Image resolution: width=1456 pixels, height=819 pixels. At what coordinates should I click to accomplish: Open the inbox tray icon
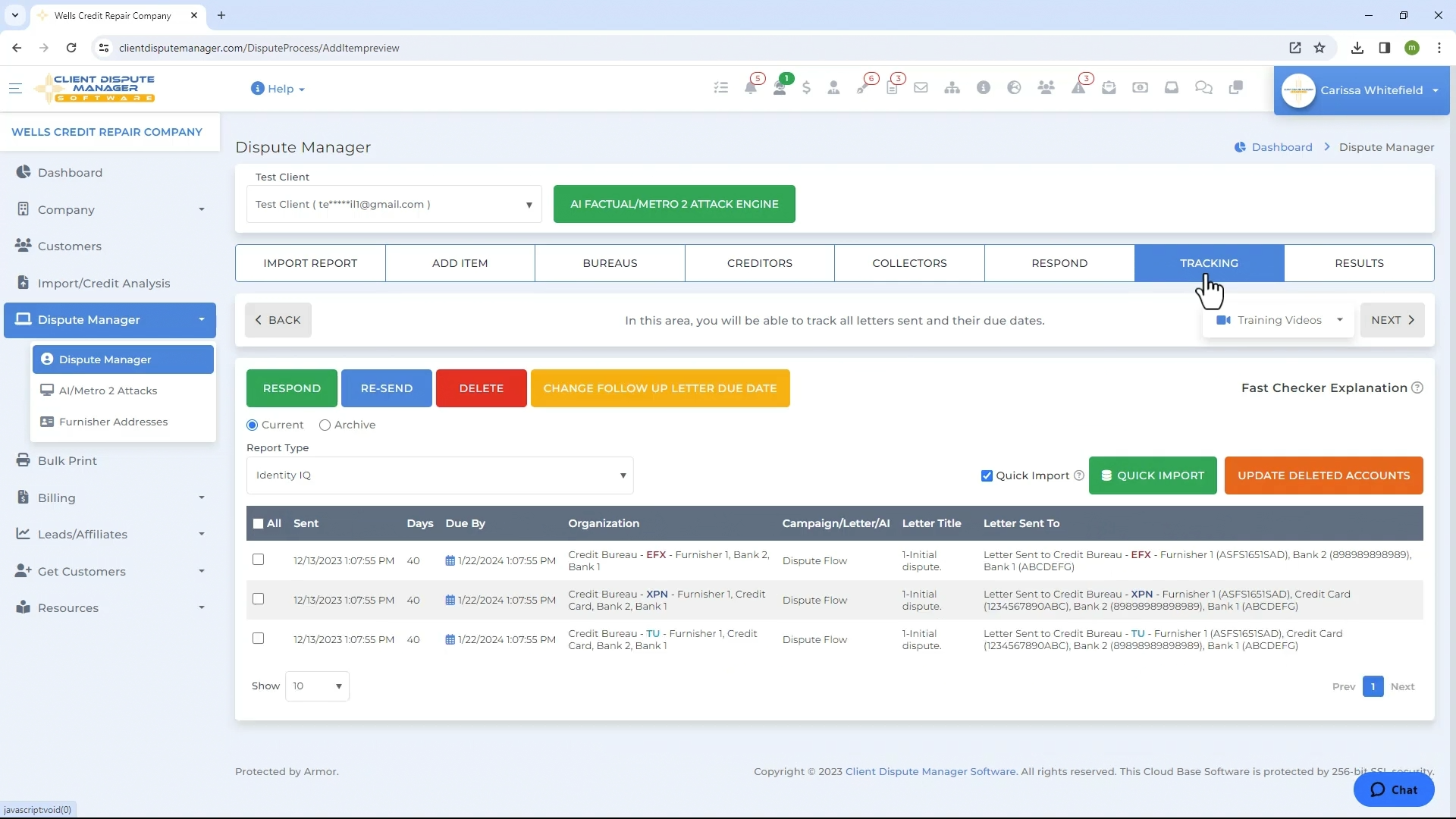coord(1172,88)
